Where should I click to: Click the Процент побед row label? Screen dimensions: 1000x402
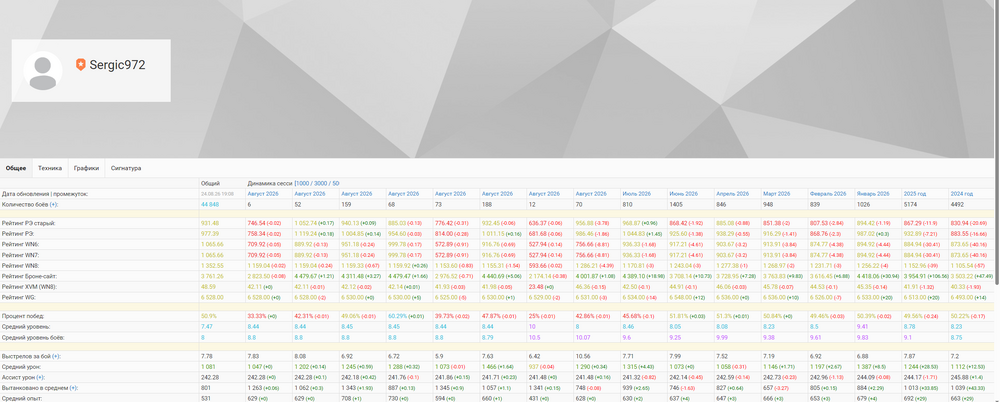(24, 316)
